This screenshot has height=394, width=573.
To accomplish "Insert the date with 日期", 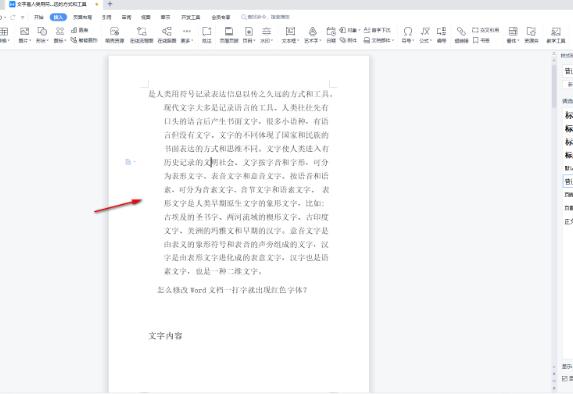I will tap(331, 34).
